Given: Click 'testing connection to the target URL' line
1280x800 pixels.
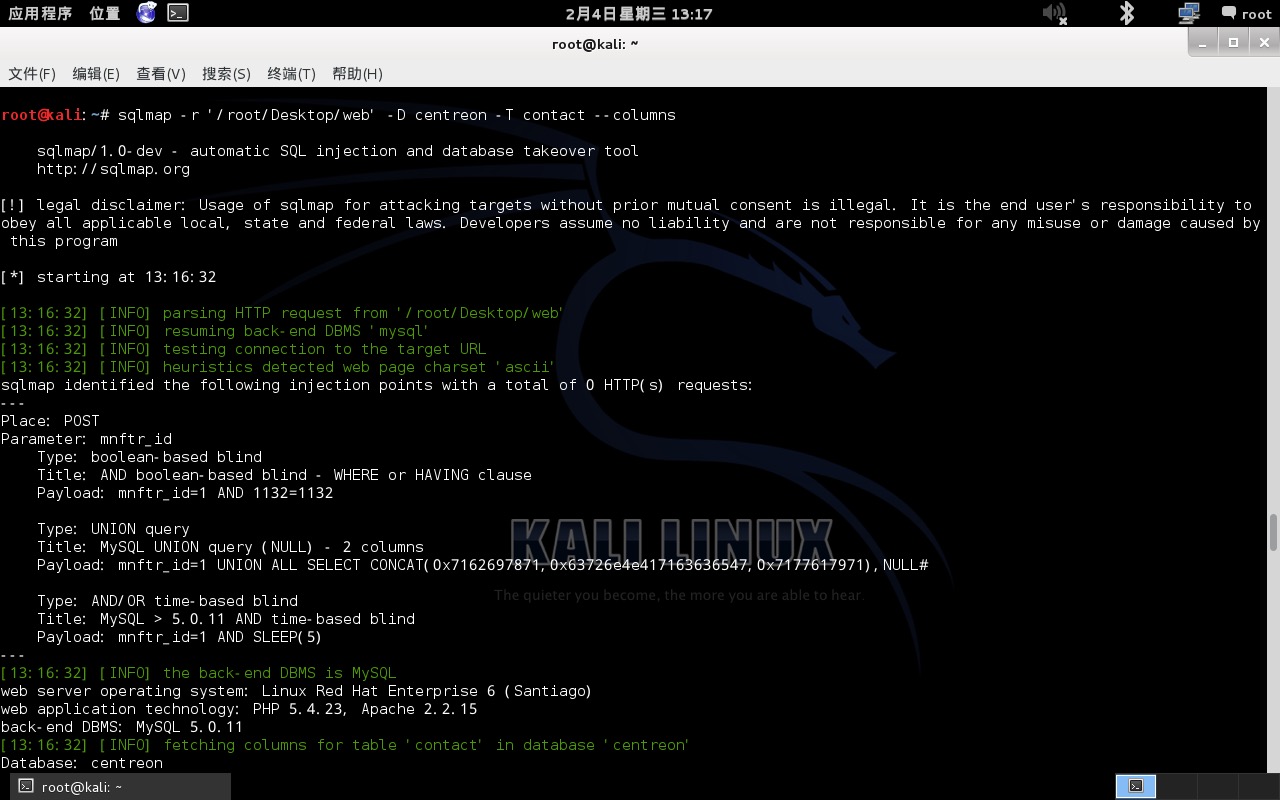Looking at the screenshot, I should (x=243, y=349).
